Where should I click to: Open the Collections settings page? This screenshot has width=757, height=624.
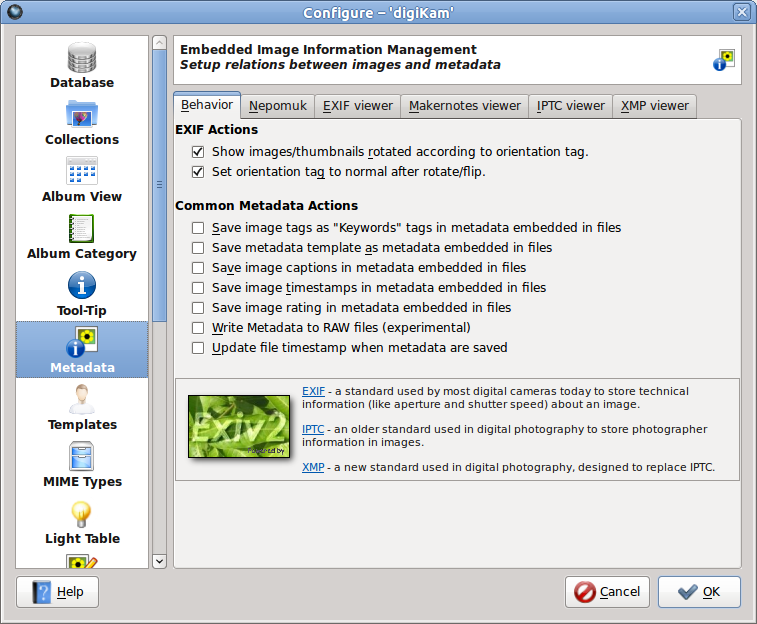pyautogui.click(x=82, y=123)
